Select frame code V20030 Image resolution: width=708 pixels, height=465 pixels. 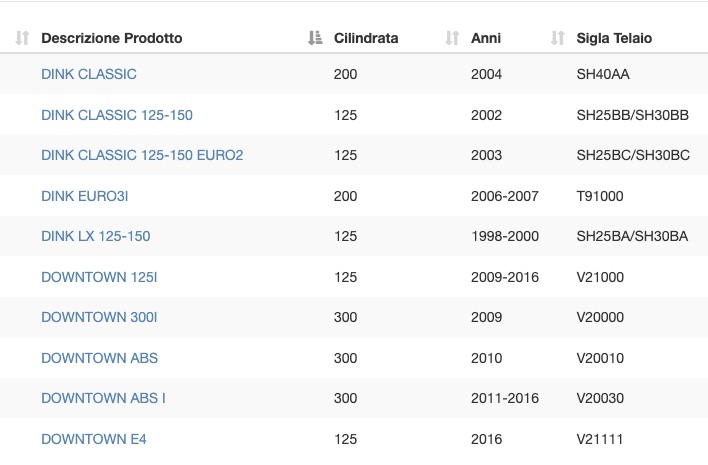[600, 398]
